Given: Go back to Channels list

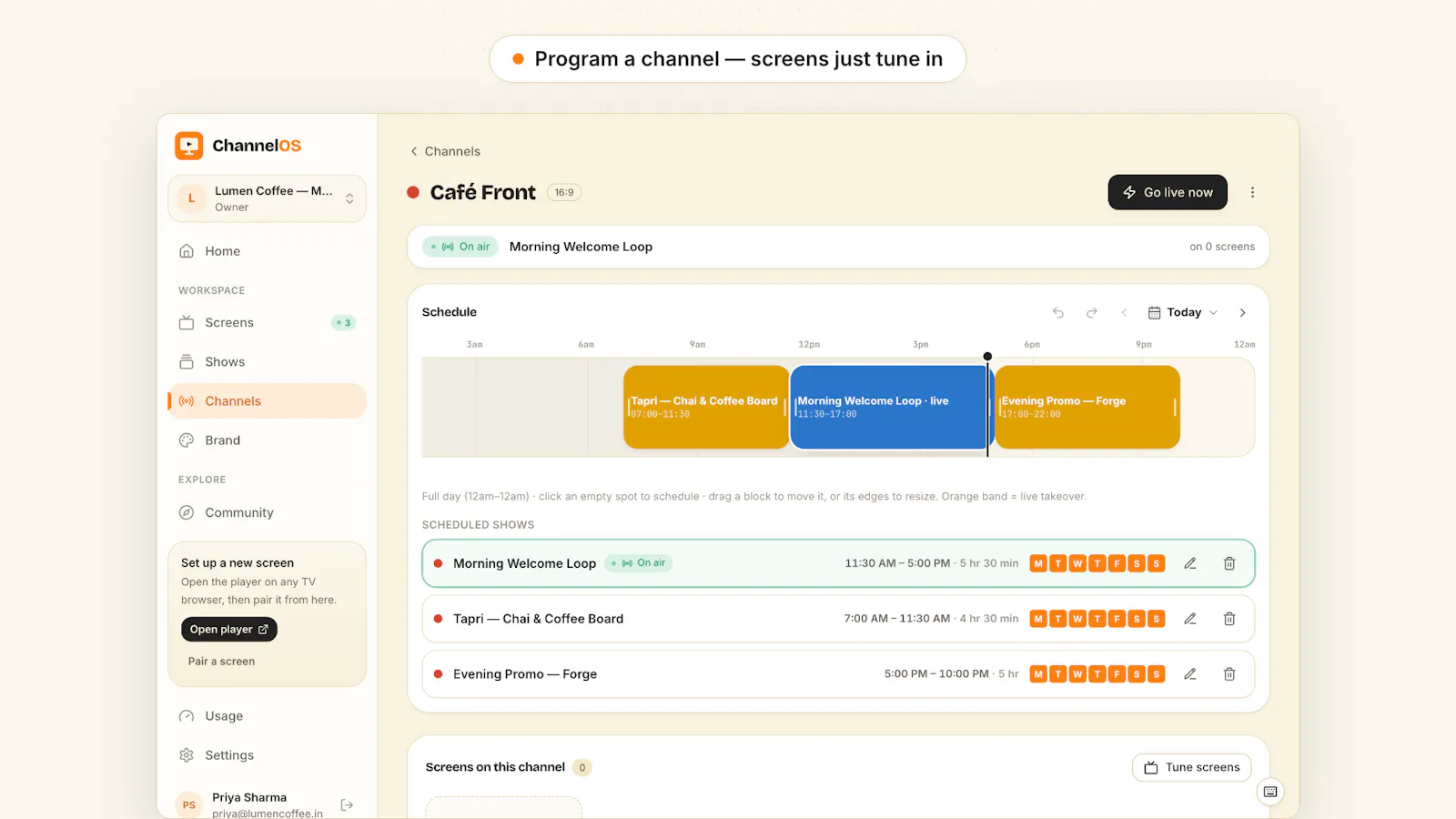Looking at the screenshot, I should click(x=445, y=151).
